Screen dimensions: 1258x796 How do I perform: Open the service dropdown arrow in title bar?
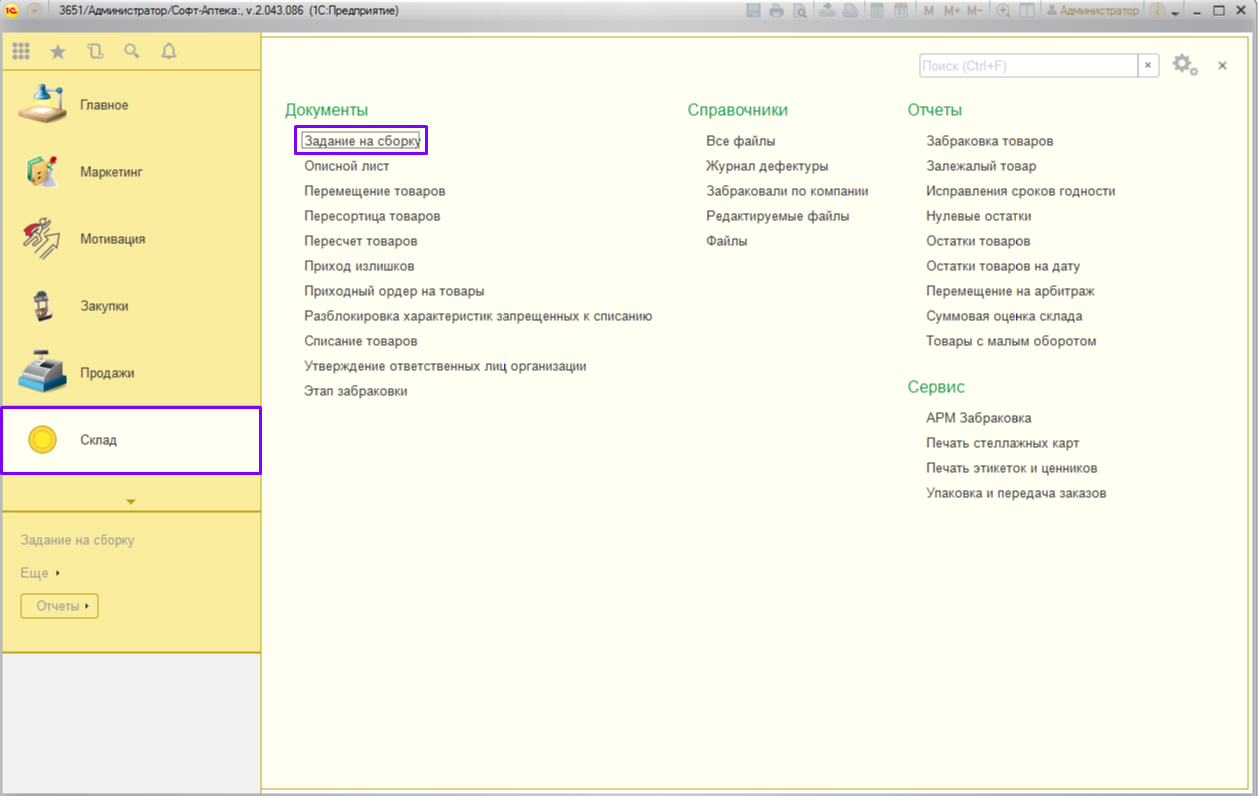click(x=1175, y=11)
